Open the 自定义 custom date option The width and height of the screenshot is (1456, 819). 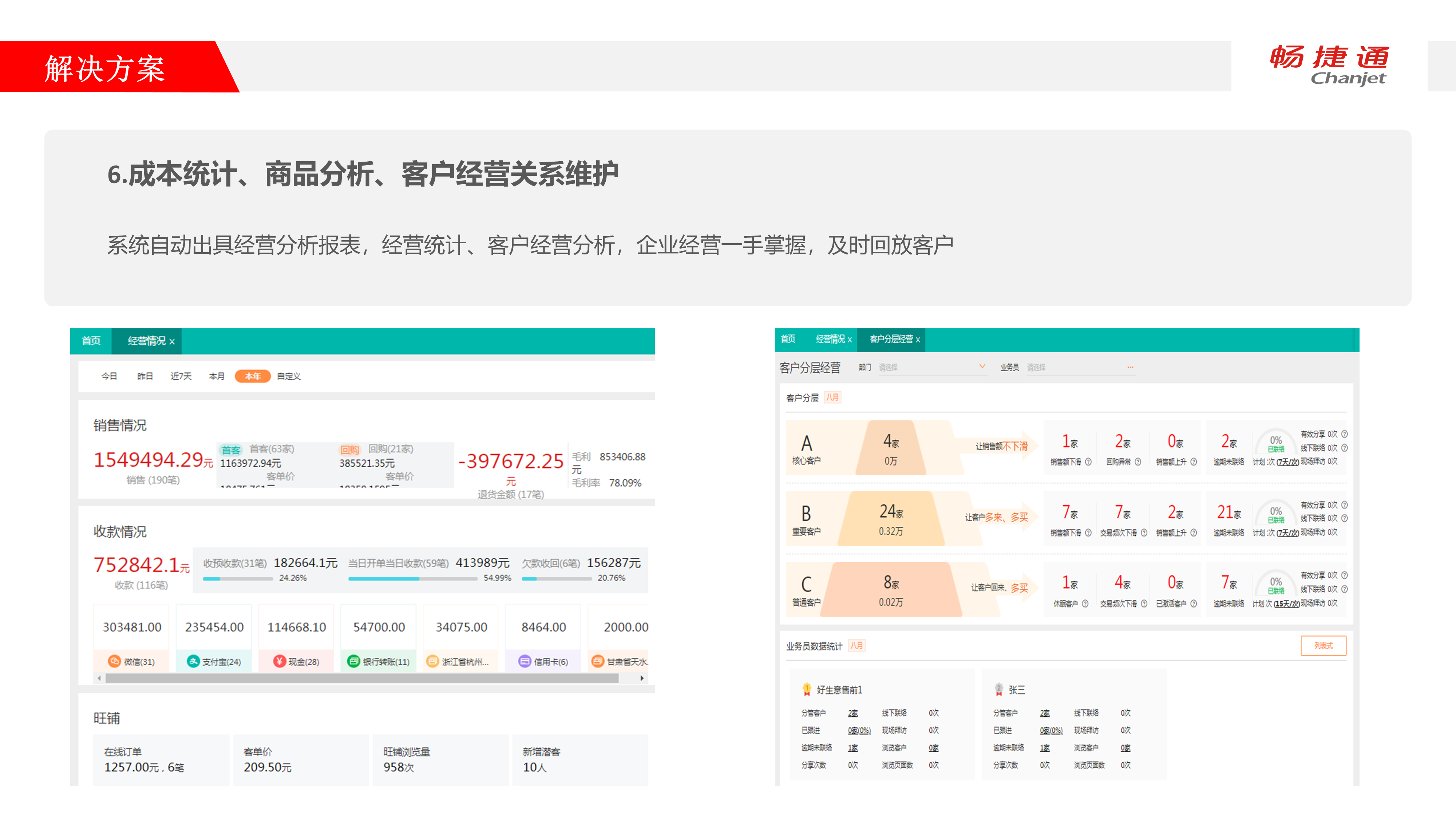(288, 376)
